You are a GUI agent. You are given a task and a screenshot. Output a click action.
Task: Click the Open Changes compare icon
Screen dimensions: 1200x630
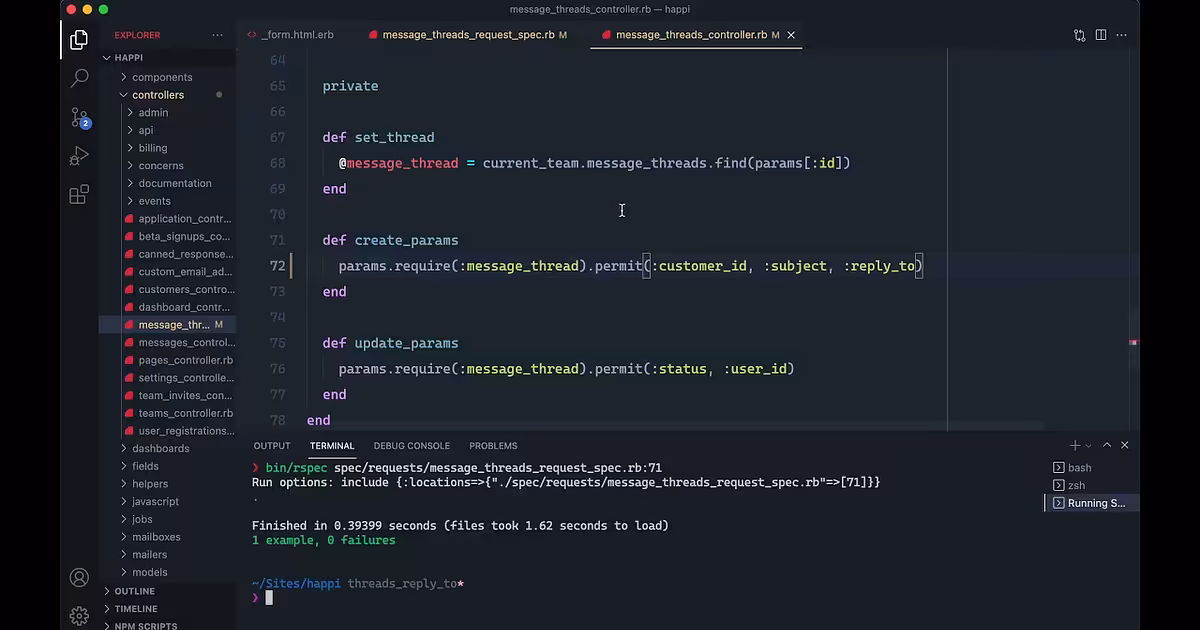[1079, 35]
